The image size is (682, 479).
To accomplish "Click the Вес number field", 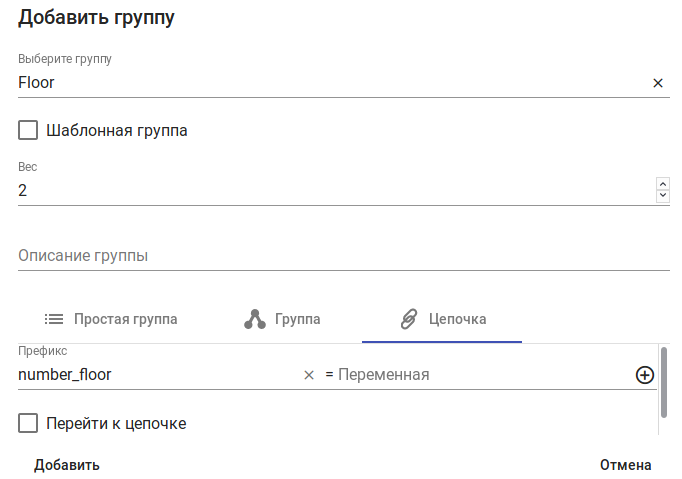I will point(330,190).
